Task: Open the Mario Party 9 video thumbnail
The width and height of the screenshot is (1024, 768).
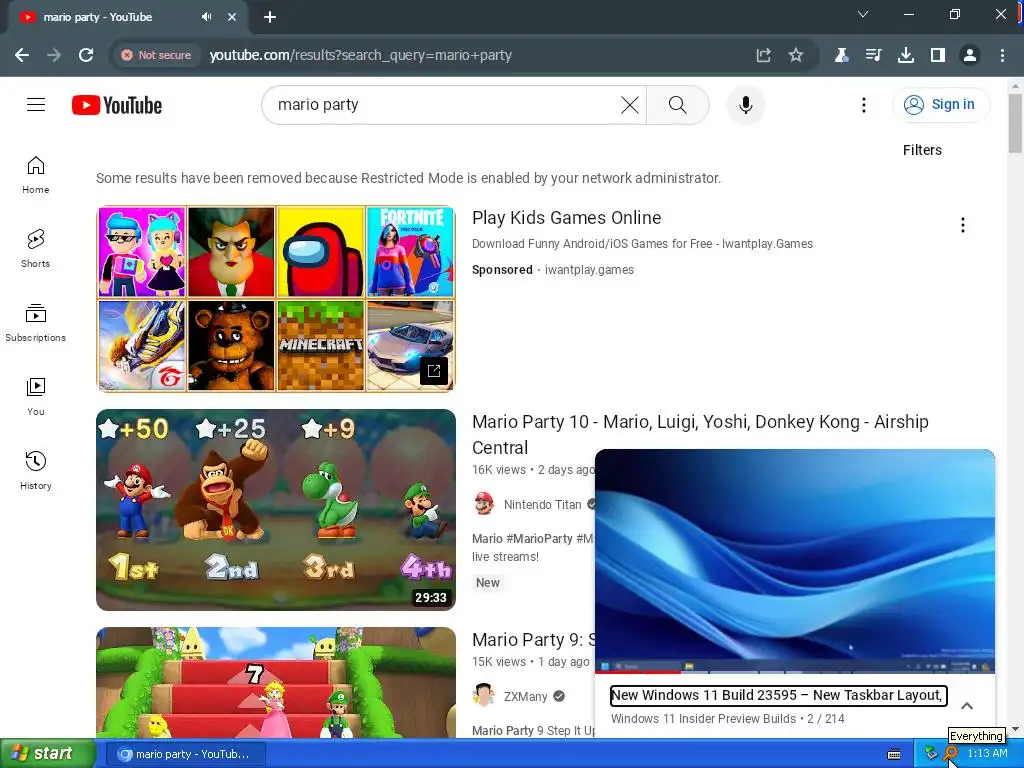Action: click(x=276, y=682)
